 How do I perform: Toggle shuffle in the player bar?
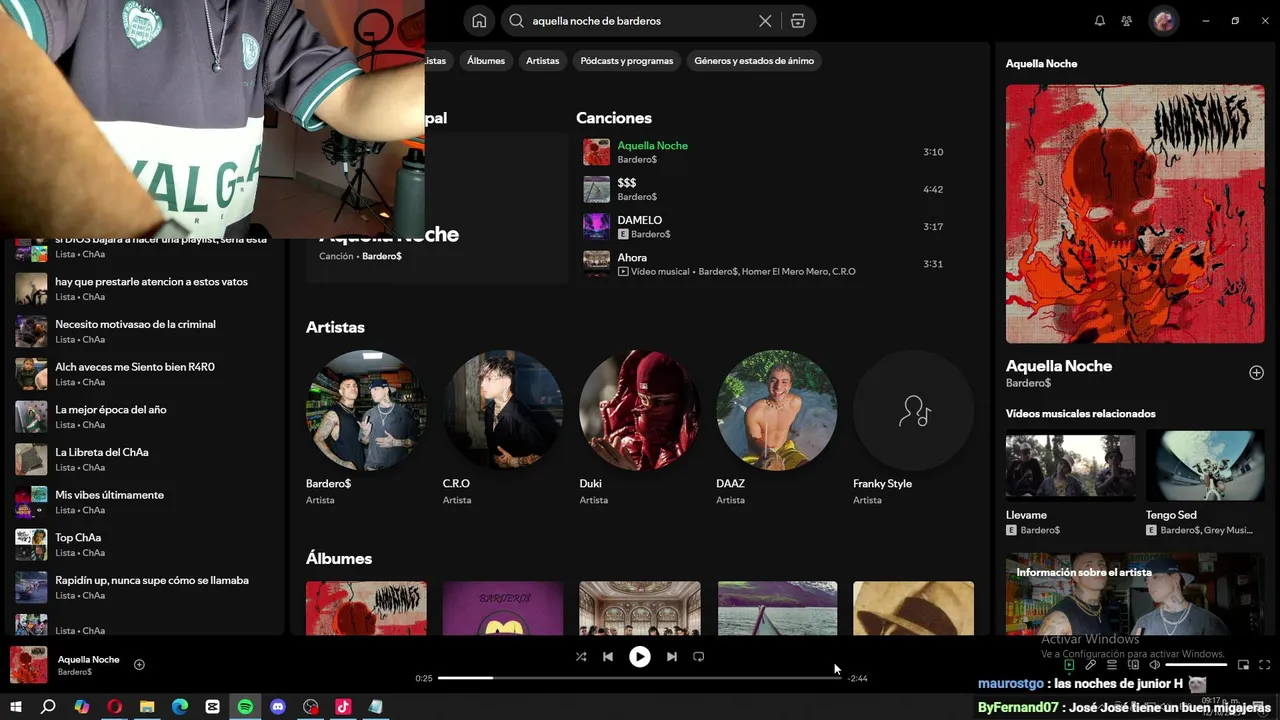click(581, 657)
